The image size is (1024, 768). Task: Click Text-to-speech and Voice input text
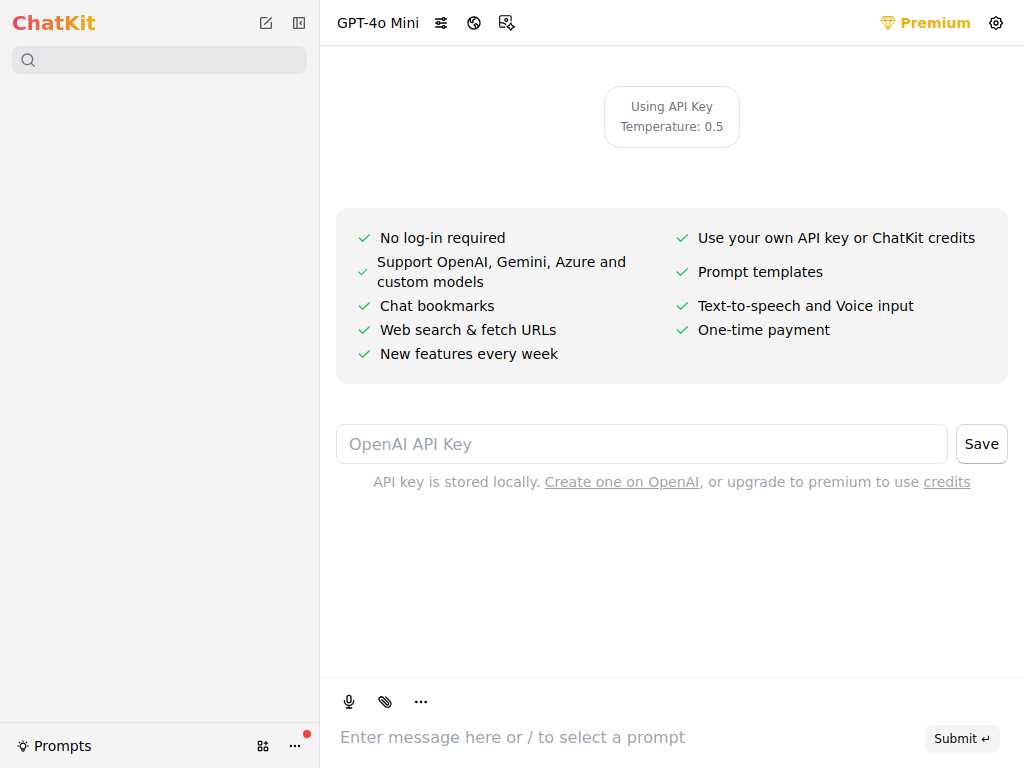pyautogui.click(x=805, y=306)
